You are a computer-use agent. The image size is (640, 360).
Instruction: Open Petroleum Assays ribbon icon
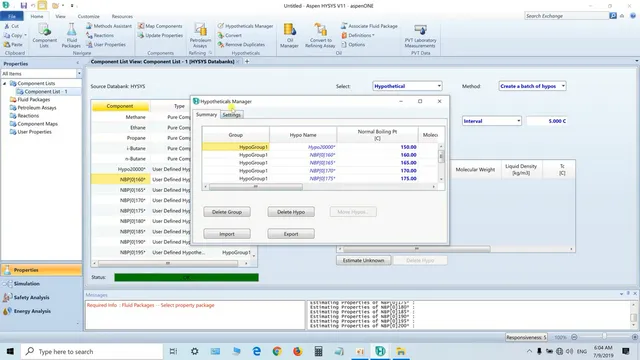(200, 36)
